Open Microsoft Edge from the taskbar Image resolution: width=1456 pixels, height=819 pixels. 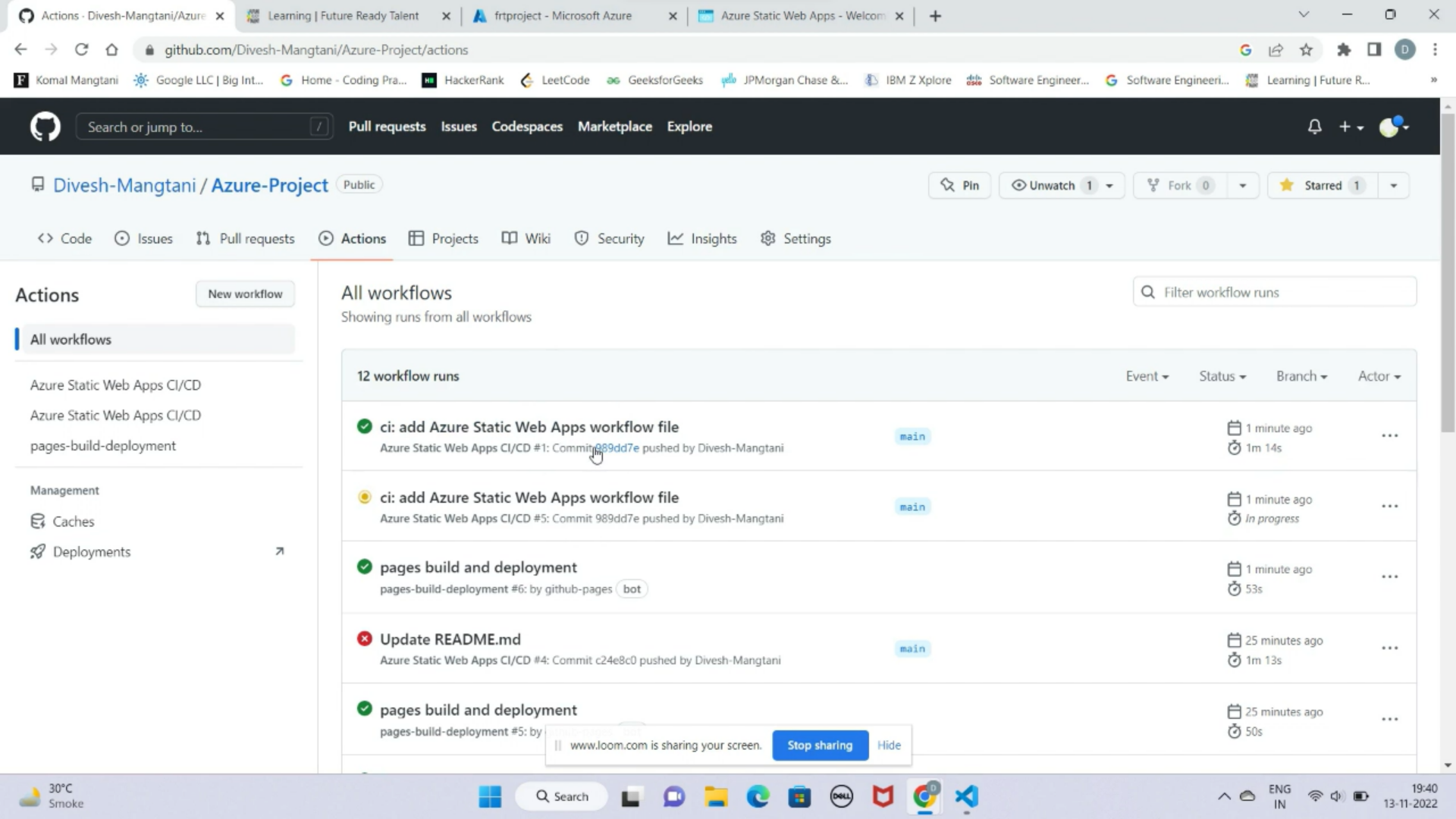click(758, 796)
